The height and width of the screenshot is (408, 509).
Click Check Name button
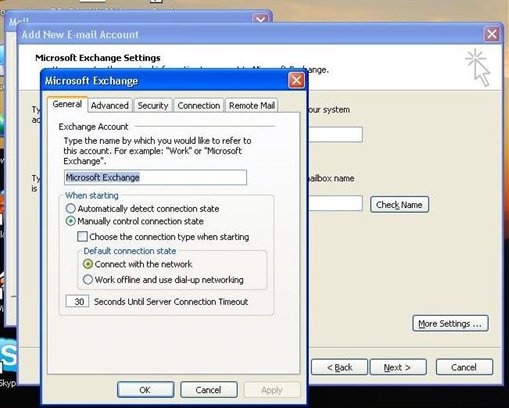click(x=399, y=205)
